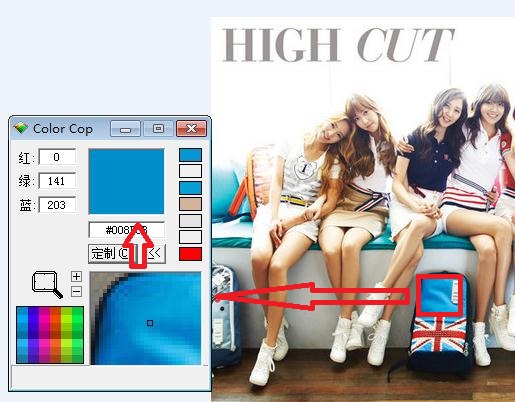This screenshot has width=515, height=402.
Task: Minimize the Color Cop window
Action: click(125, 129)
